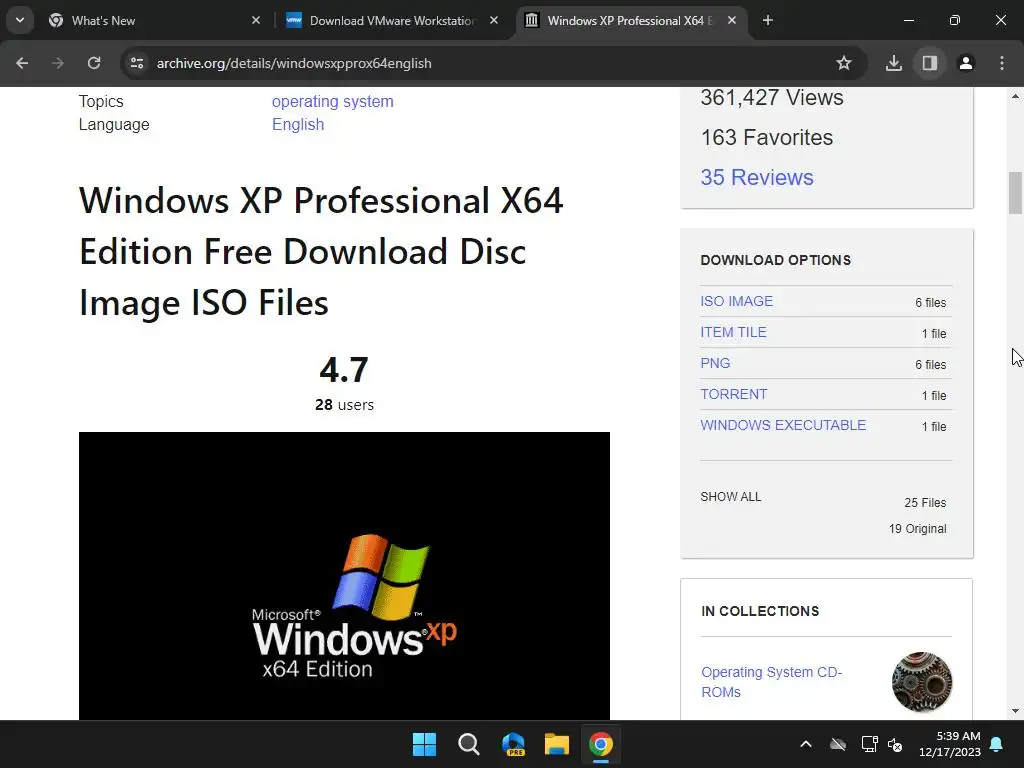Download the TORRENT file
The width and height of the screenshot is (1024, 768).
click(733, 394)
